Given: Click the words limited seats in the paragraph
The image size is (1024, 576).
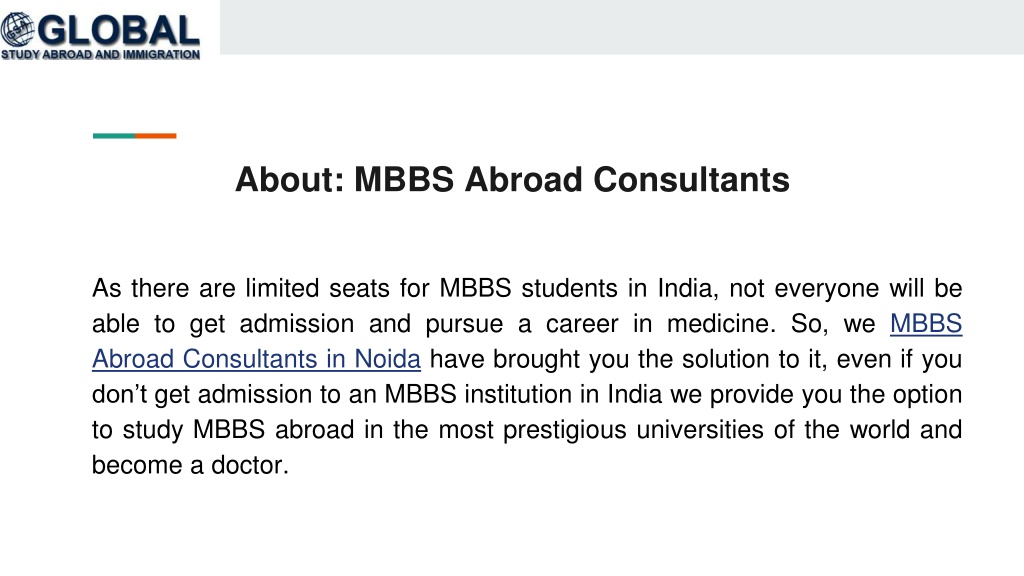Looking at the screenshot, I should pos(317,289).
